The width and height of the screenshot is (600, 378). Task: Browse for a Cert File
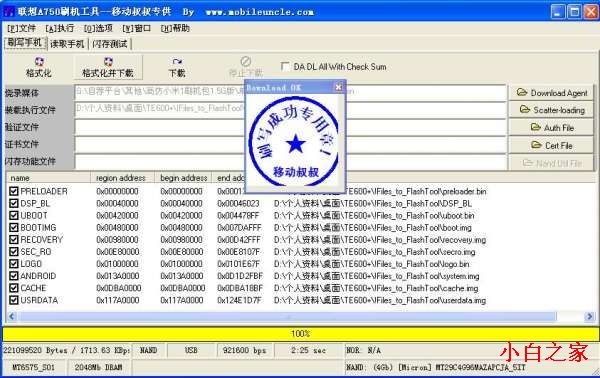[551, 145]
